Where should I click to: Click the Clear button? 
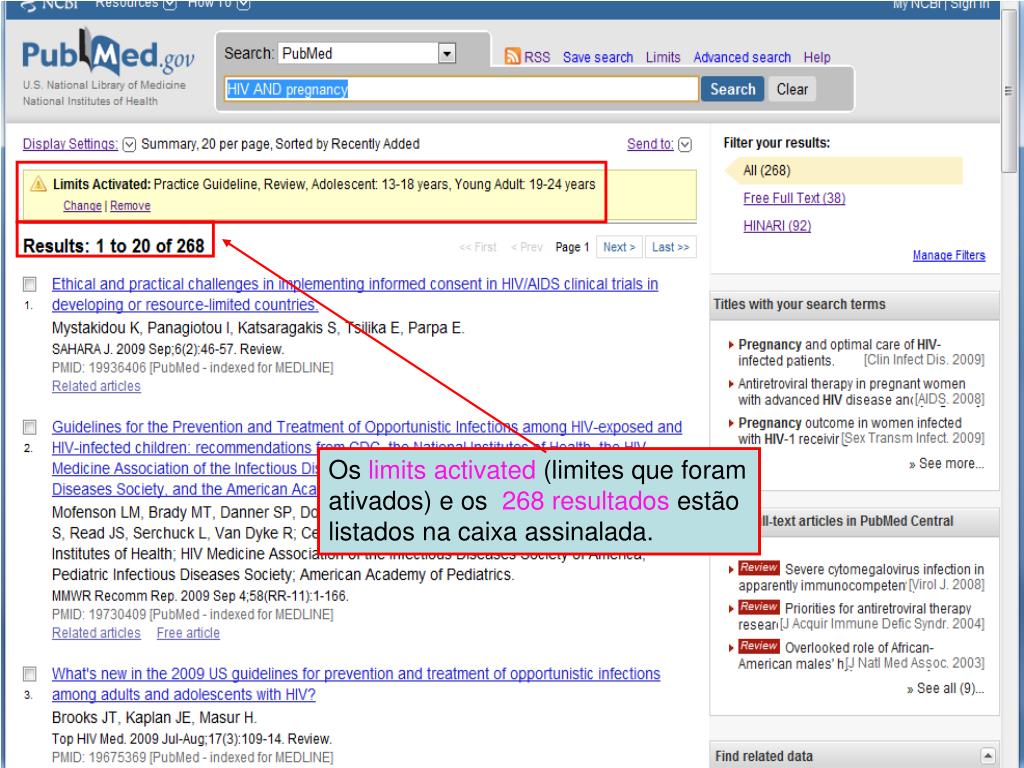coord(792,89)
